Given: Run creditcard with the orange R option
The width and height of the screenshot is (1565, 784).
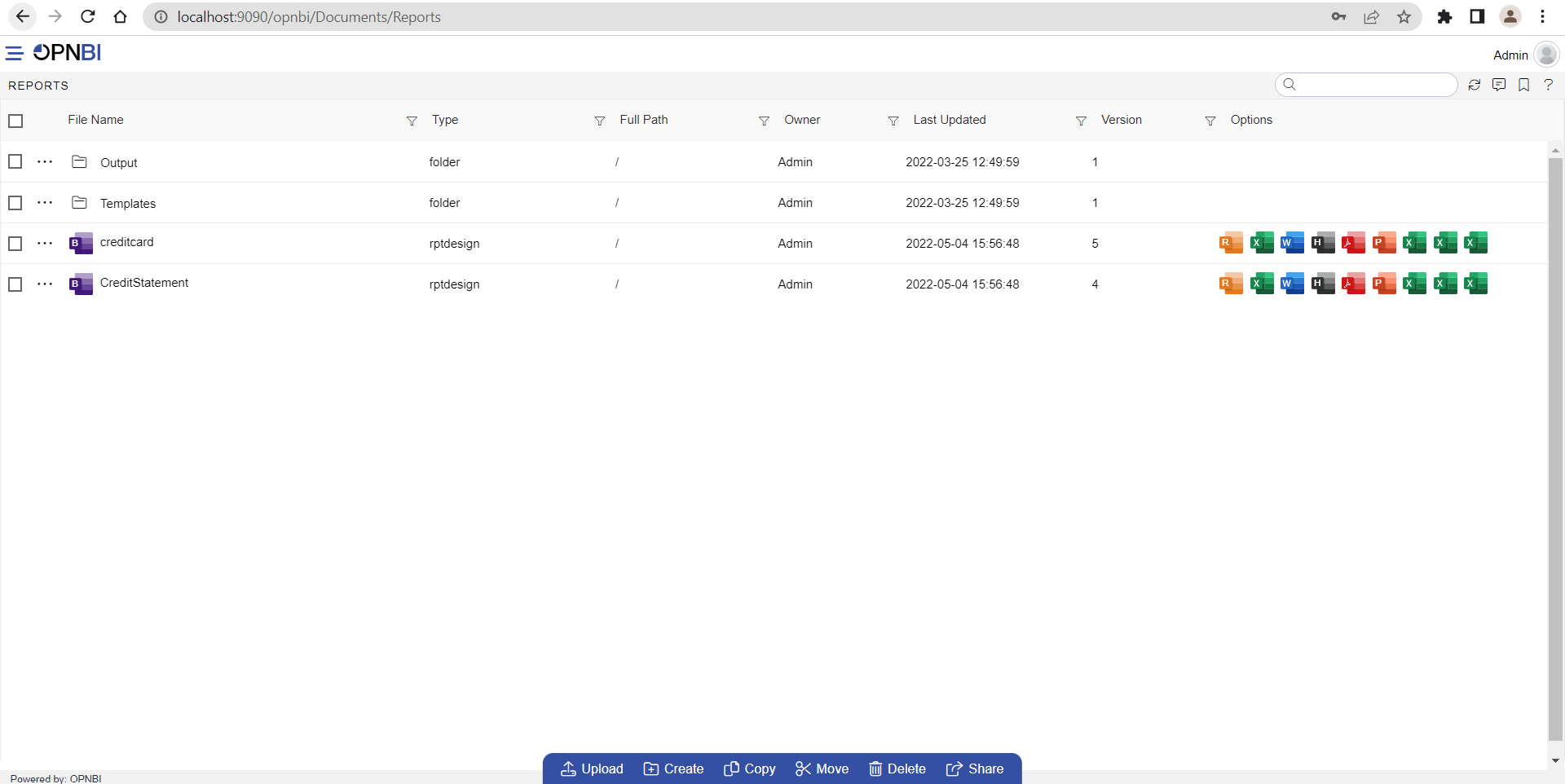Looking at the screenshot, I should point(1231,243).
